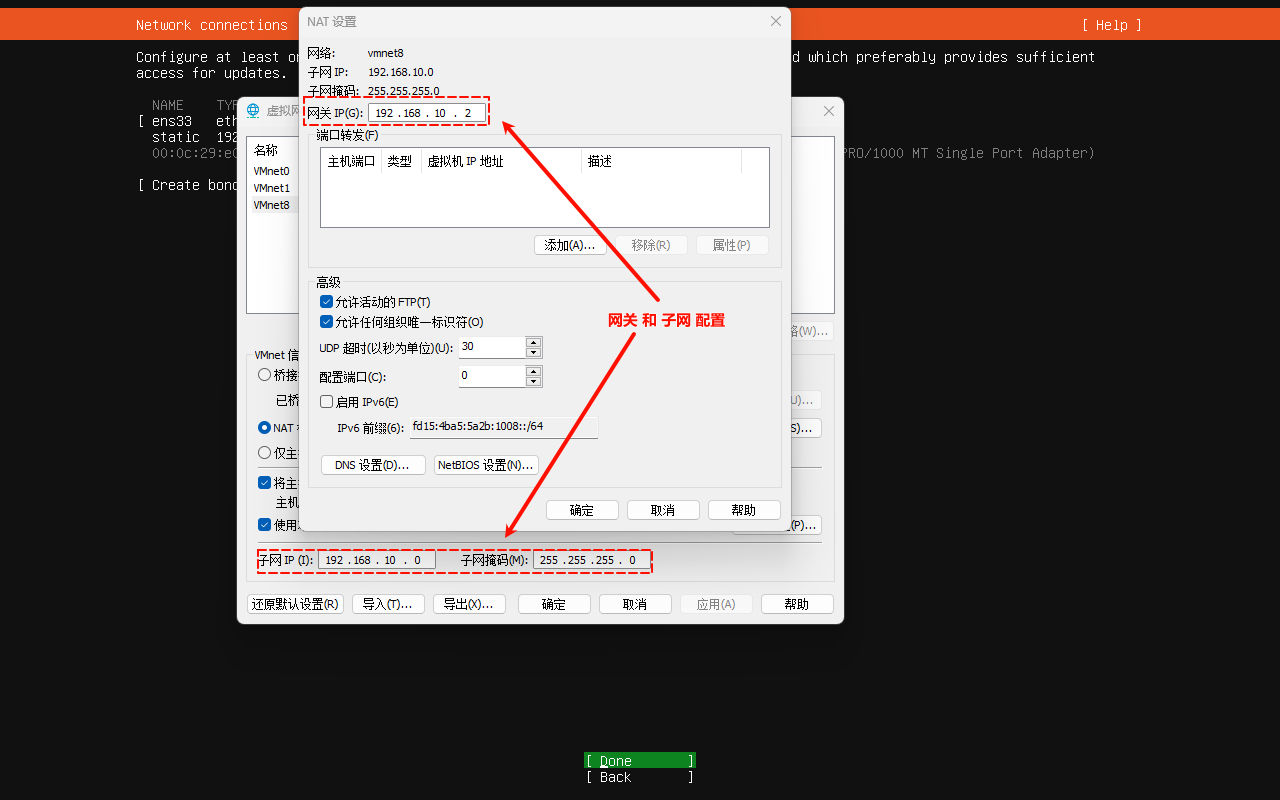Open DNS 设置 dialog
This screenshot has height=800, width=1280.
pyautogui.click(x=373, y=465)
